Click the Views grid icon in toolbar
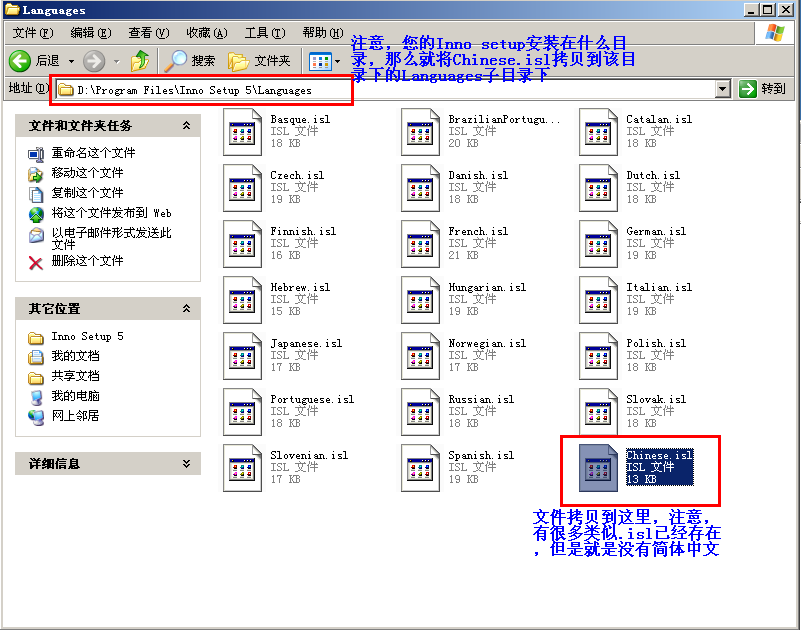 320,62
